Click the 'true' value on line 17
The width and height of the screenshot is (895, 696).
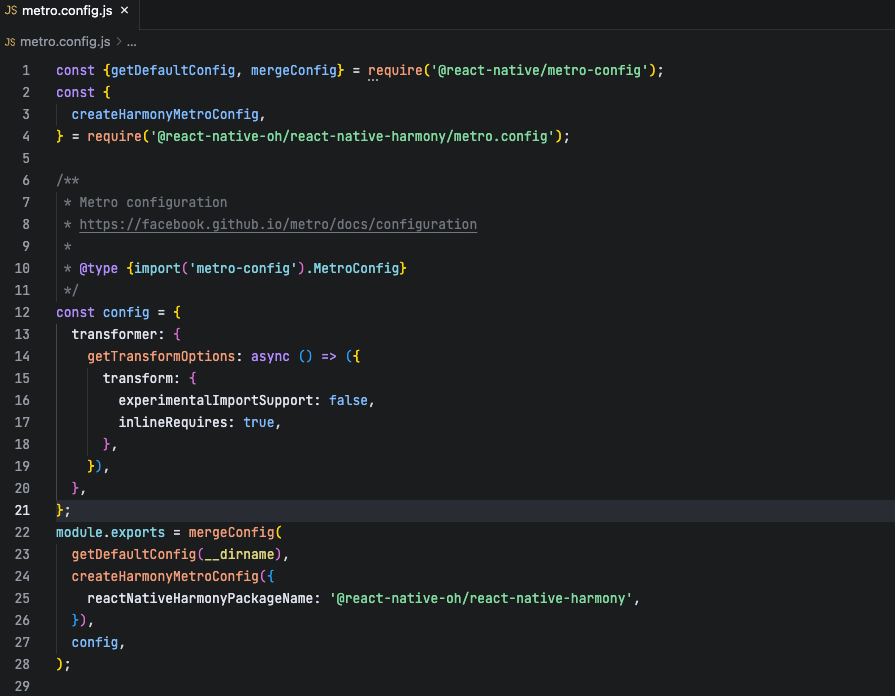click(259, 423)
